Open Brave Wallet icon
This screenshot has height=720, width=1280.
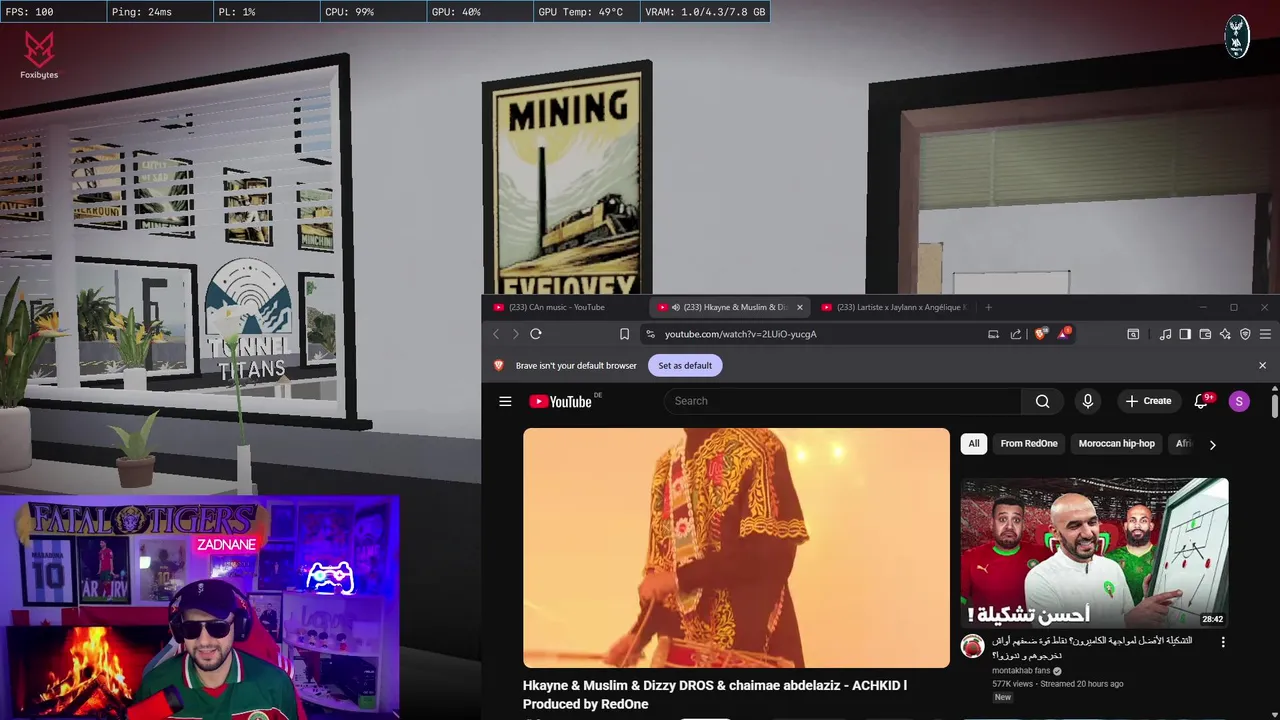[1205, 334]
